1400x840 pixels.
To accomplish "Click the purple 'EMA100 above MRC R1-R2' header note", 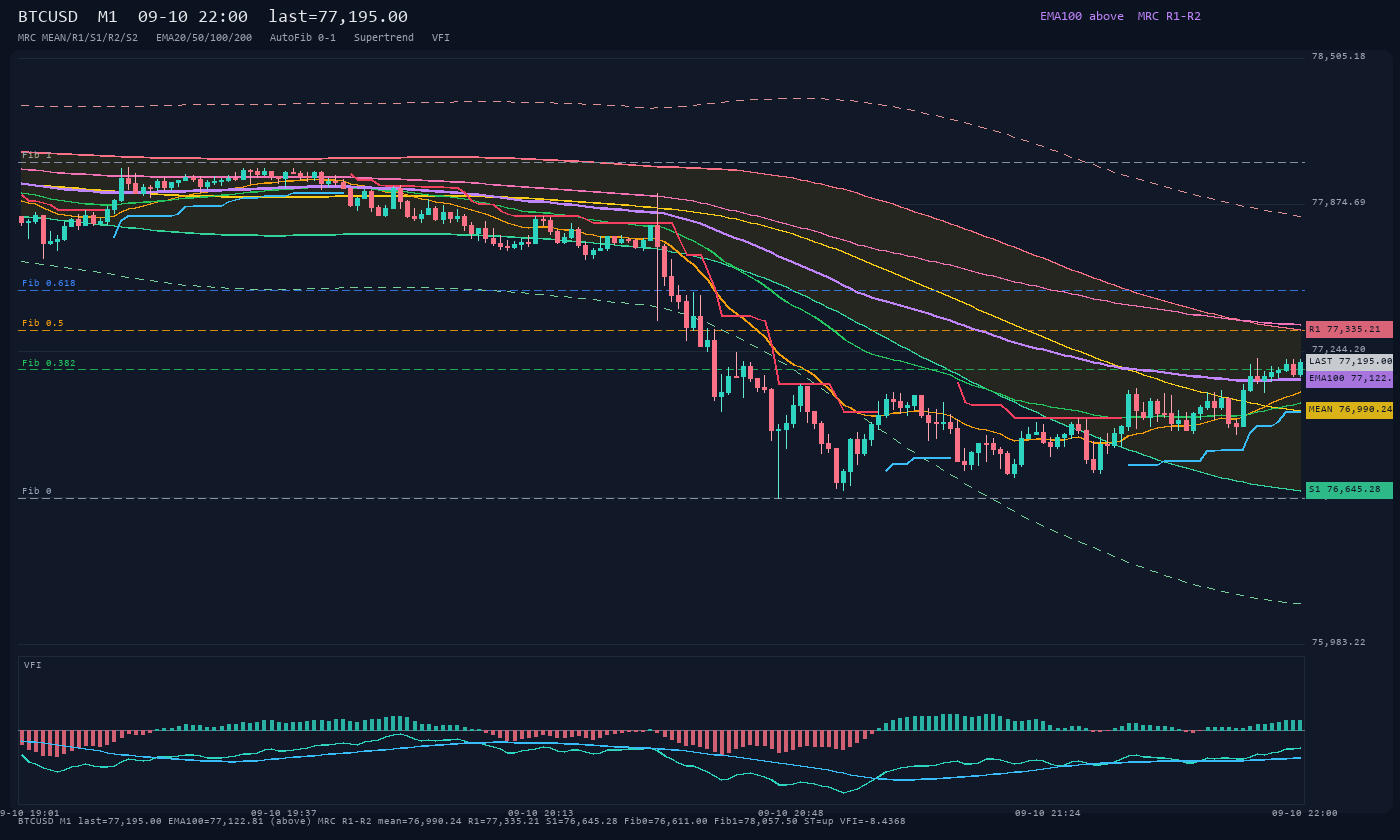I will point(1120,16).
